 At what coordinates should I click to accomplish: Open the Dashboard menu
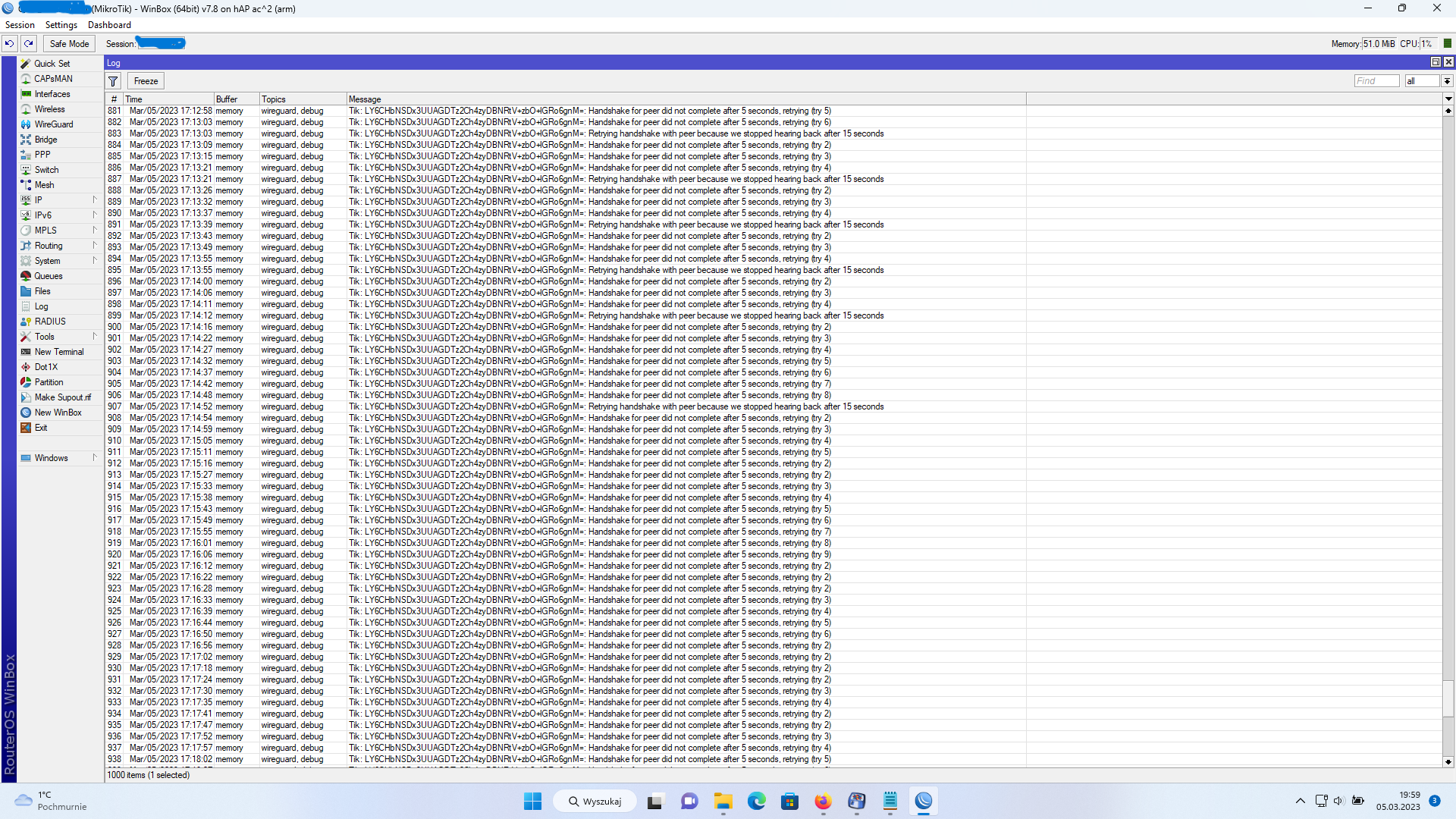click(109, 25)
